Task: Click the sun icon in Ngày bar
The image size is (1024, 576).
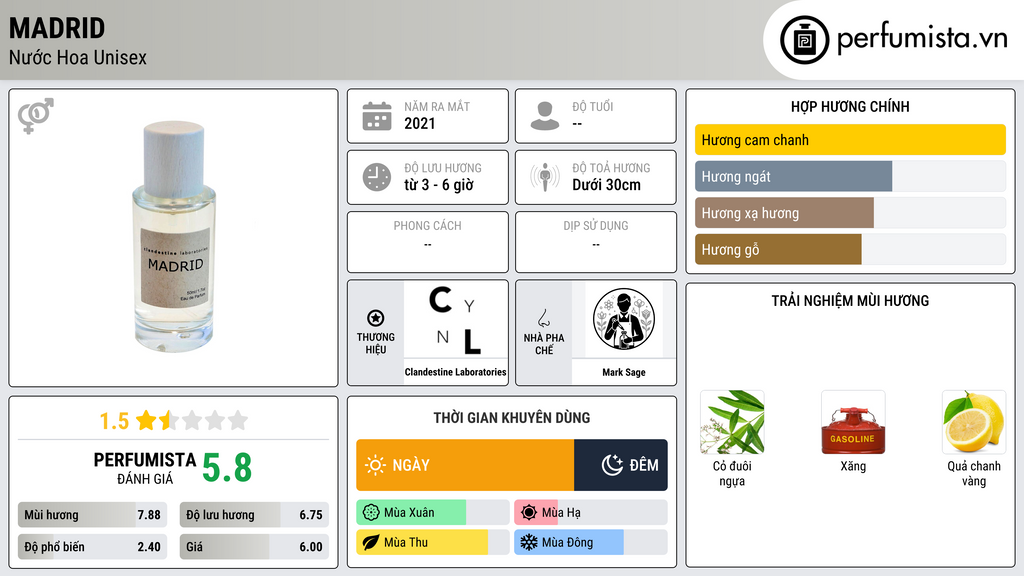Action: [375, 465]
